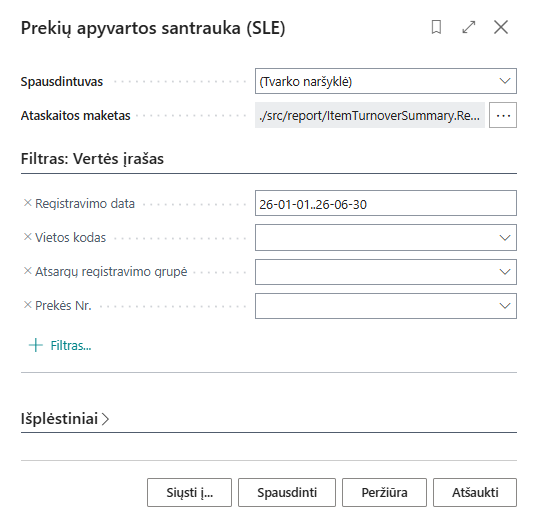
Task: Click the ellipsis button next to Ataskaitos maketas
Action: tap(503, 115)
